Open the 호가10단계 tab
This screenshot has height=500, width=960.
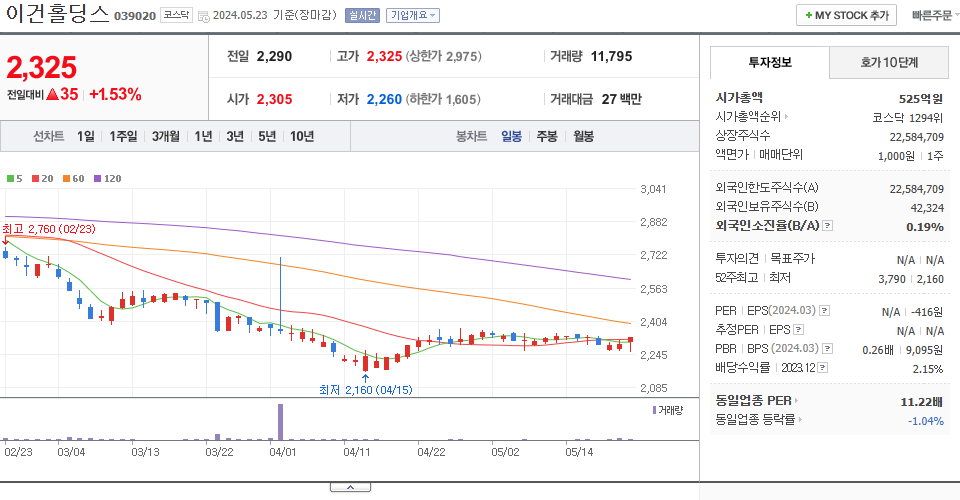click(889, 62)
